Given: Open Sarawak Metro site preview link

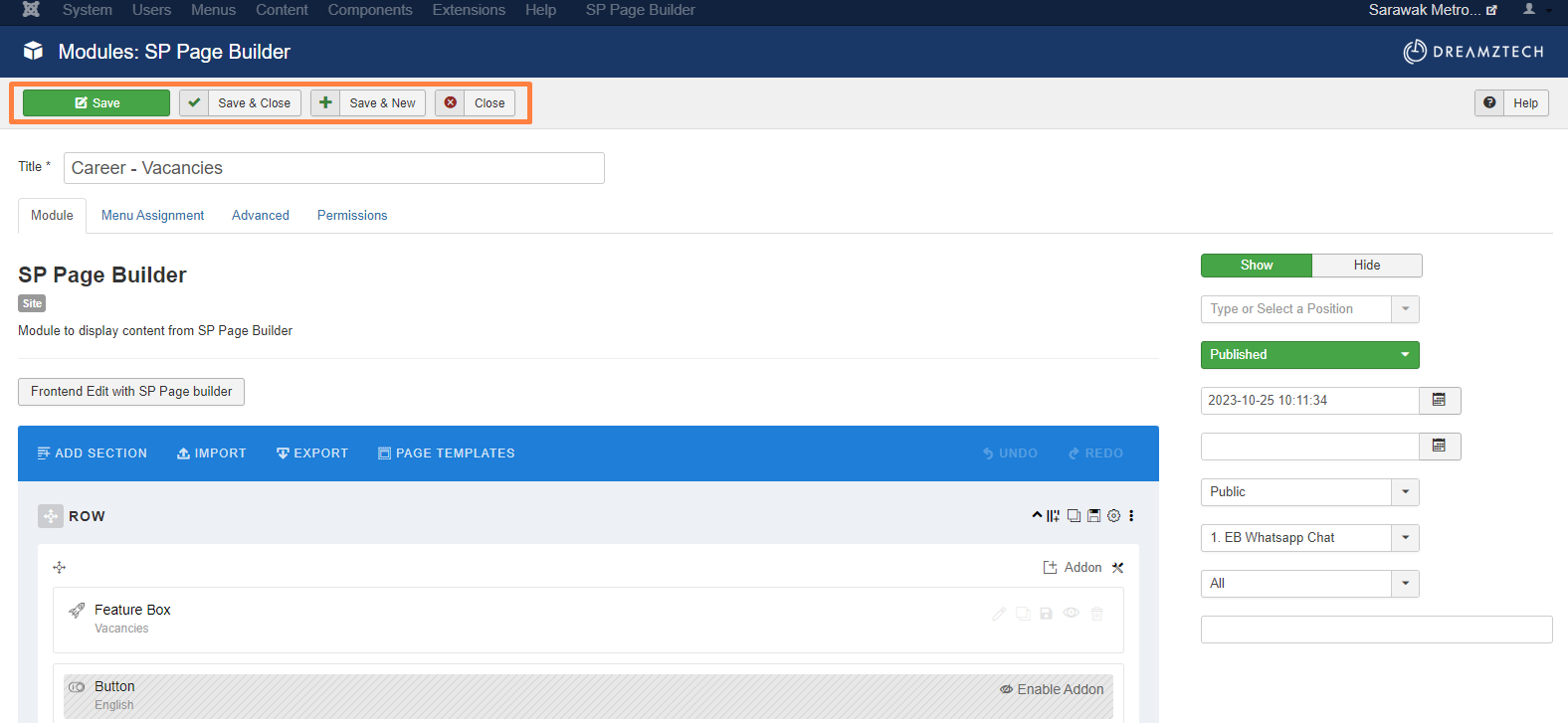Looking at the screenshot, I should pos(1432,10).
